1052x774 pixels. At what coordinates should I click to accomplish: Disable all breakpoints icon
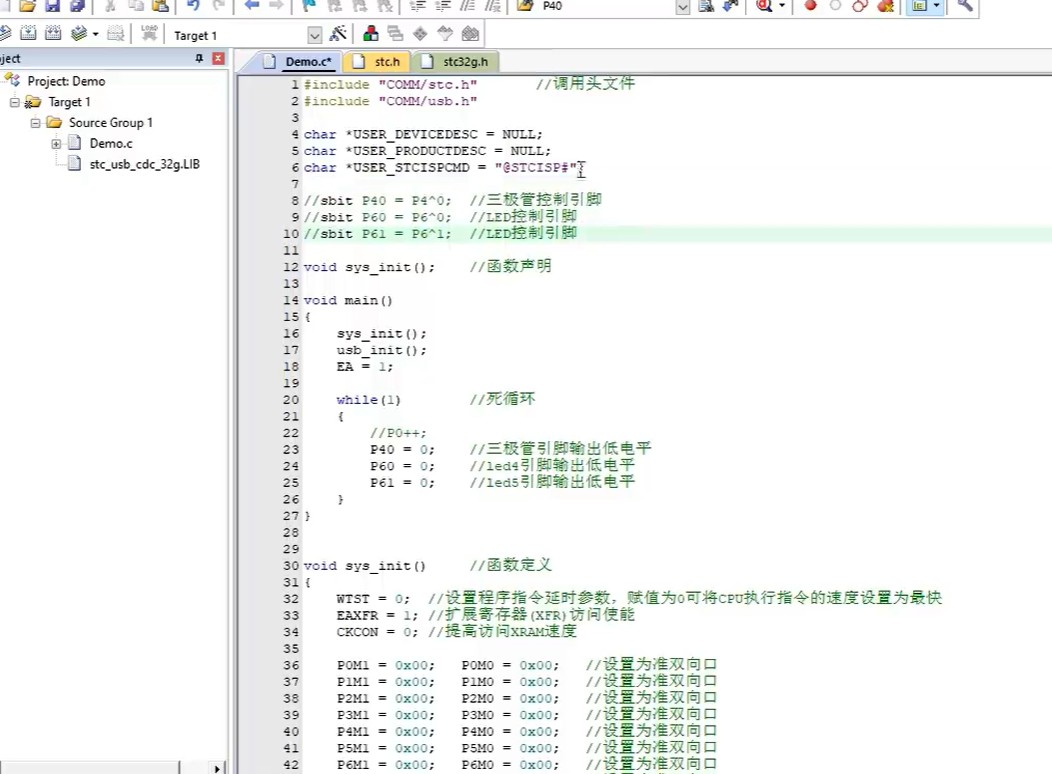860,6
